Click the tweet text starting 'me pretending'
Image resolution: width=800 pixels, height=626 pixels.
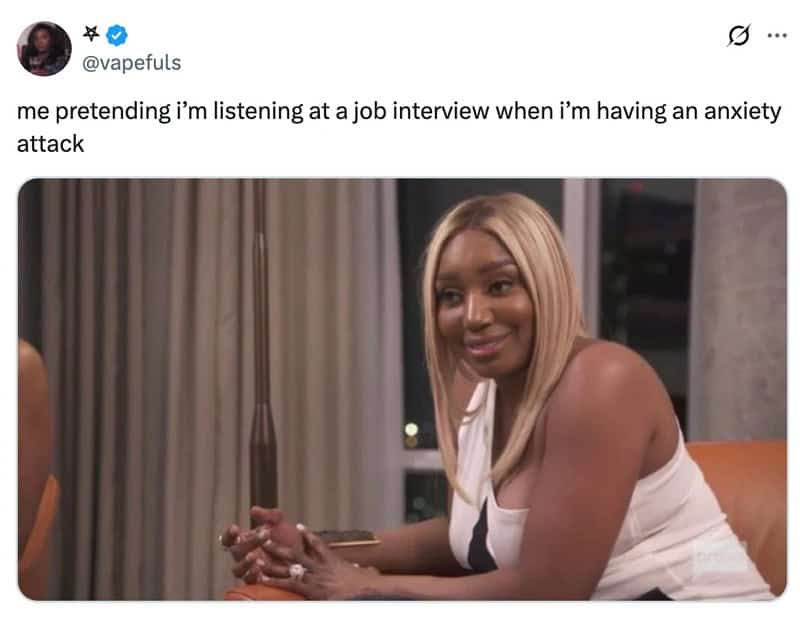pos(398,127)
